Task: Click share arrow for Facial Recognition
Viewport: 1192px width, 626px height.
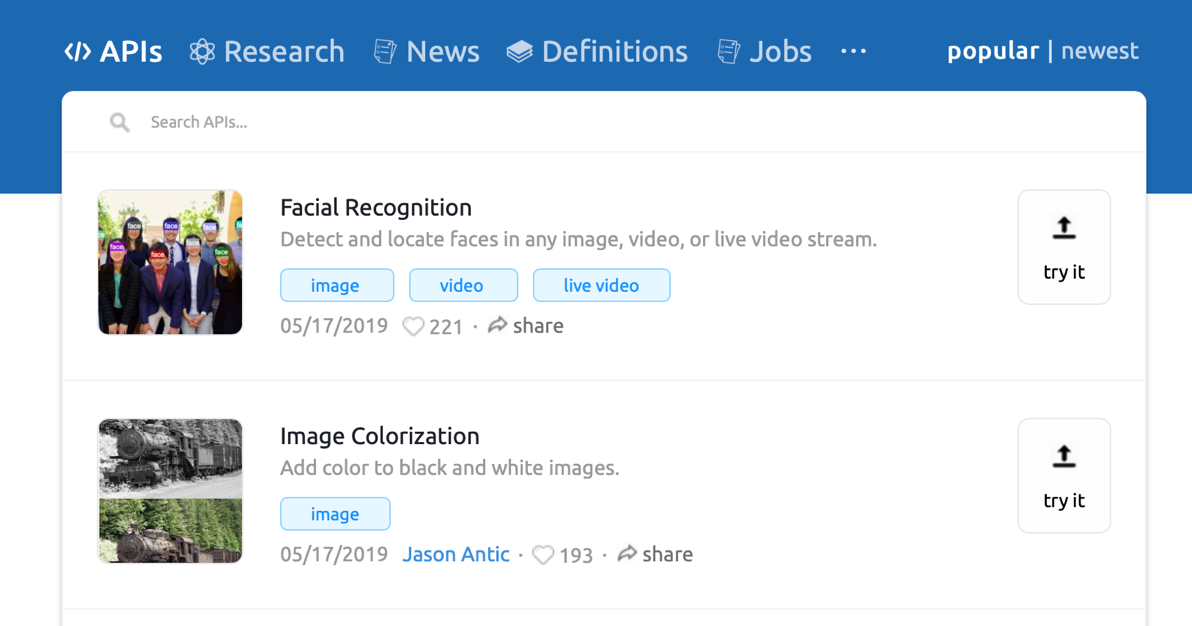Action: tap(497, 326)
